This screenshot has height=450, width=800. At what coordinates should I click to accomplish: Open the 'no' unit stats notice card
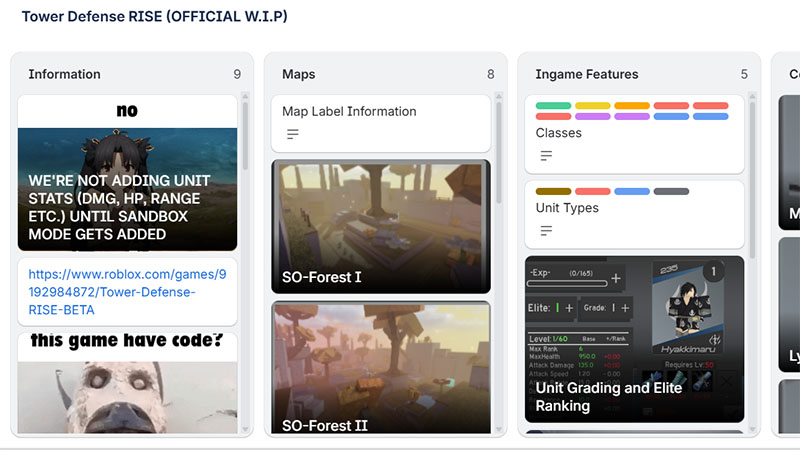[x=127, y=173]
